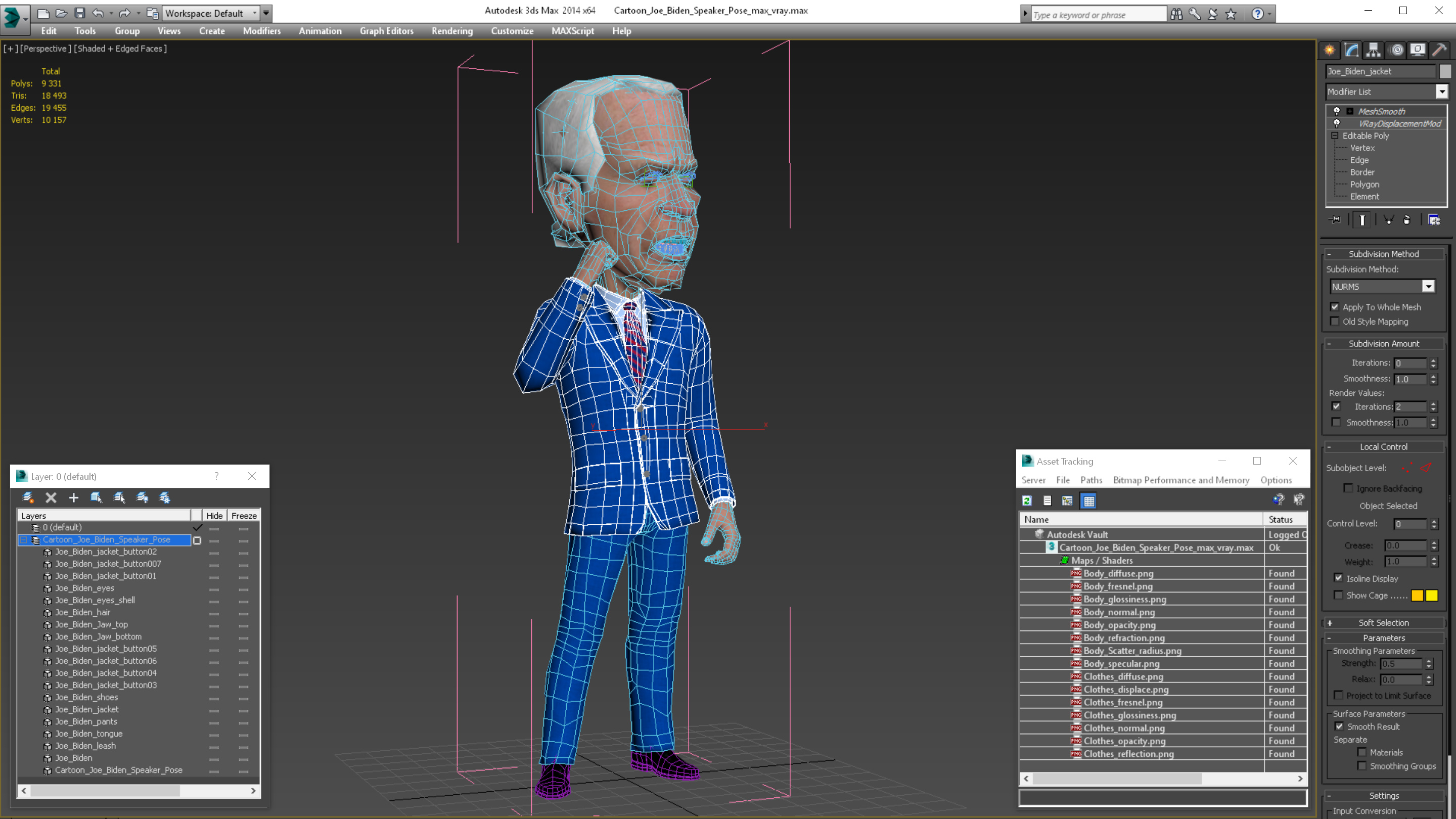
Task: Open the Create command panel tab
Action: 1330,50
